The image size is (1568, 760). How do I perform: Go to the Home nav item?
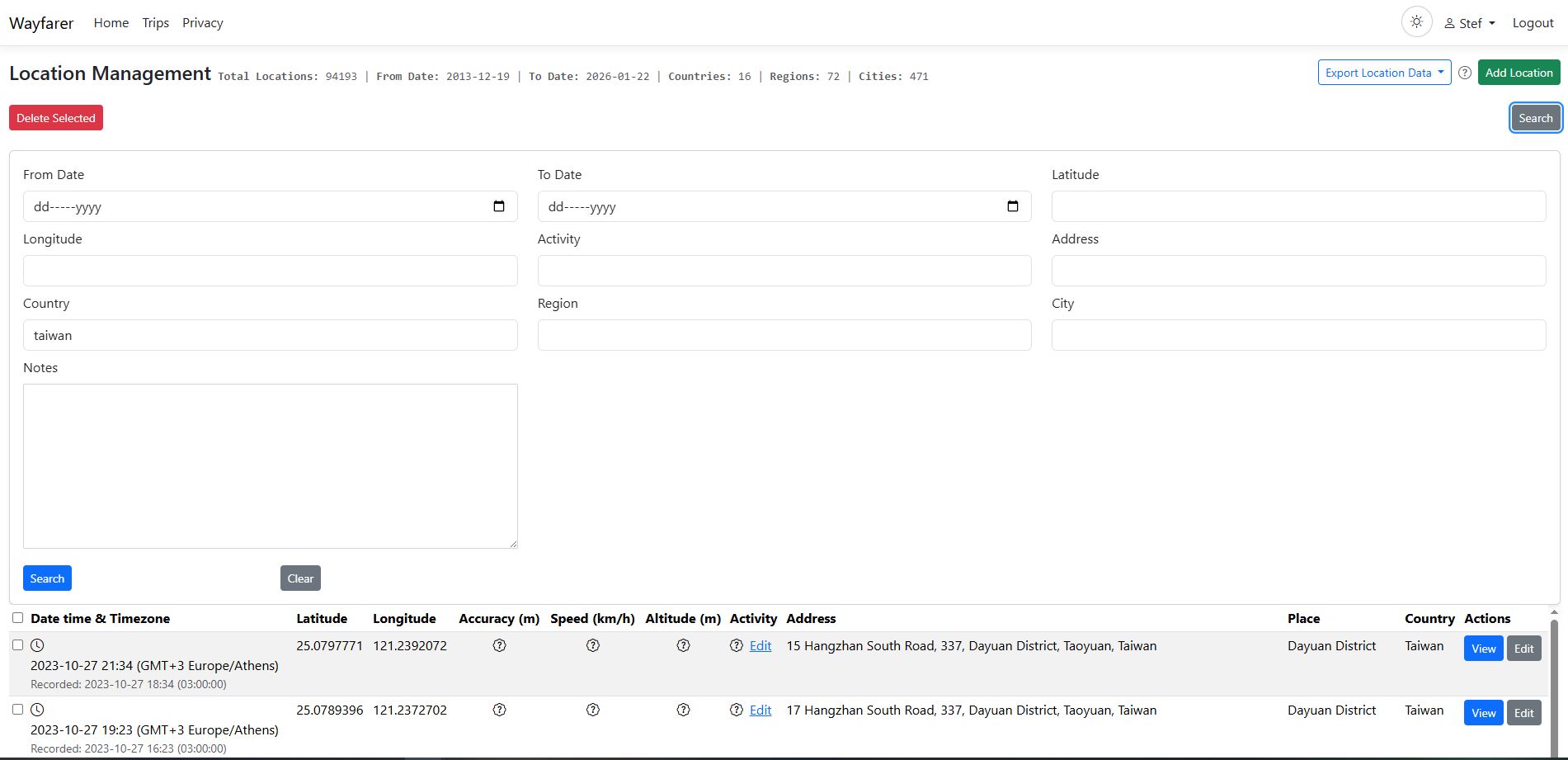pyautogui.click(x=111, y=23)
